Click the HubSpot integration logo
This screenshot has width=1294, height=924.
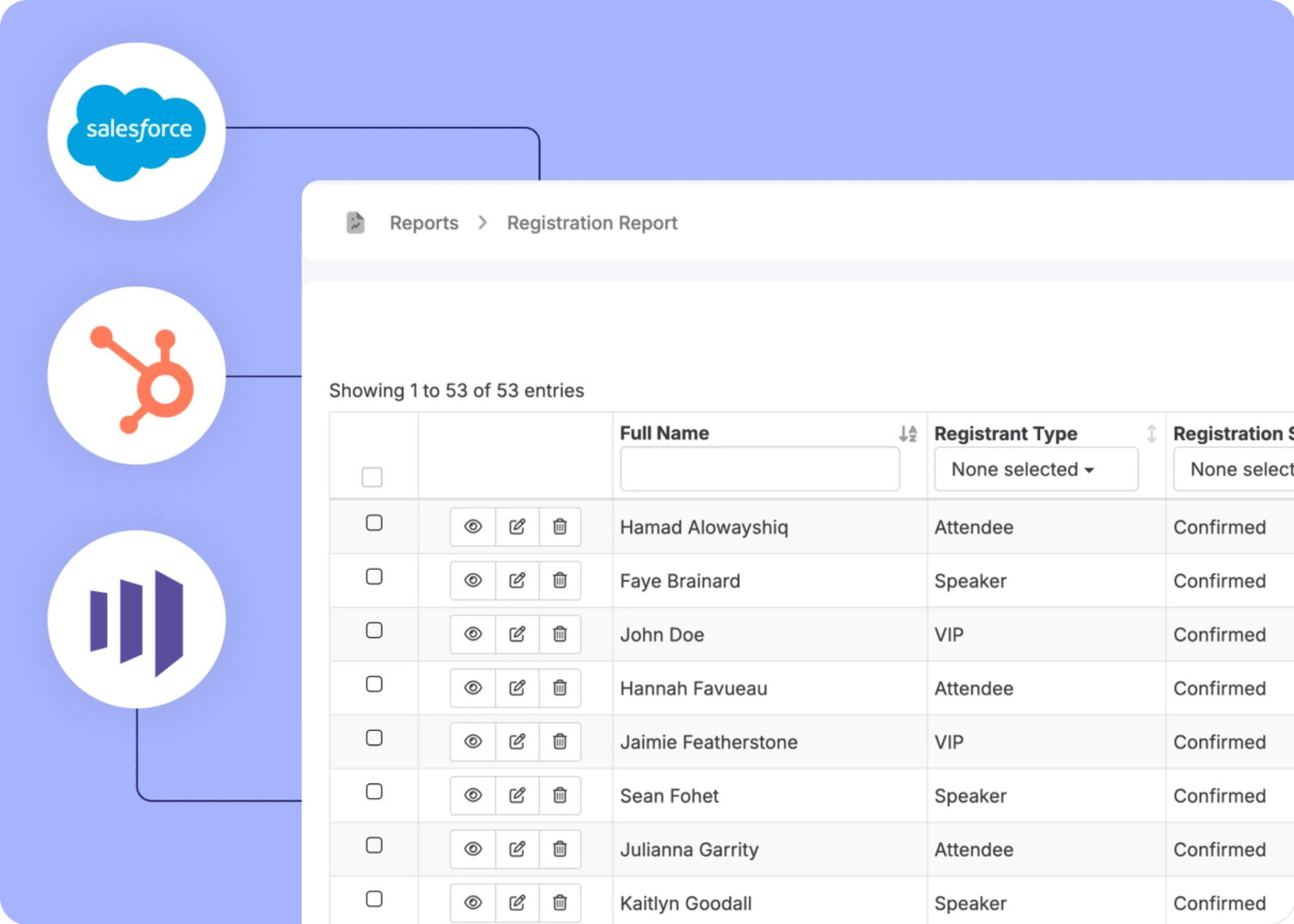pos(137,374)
